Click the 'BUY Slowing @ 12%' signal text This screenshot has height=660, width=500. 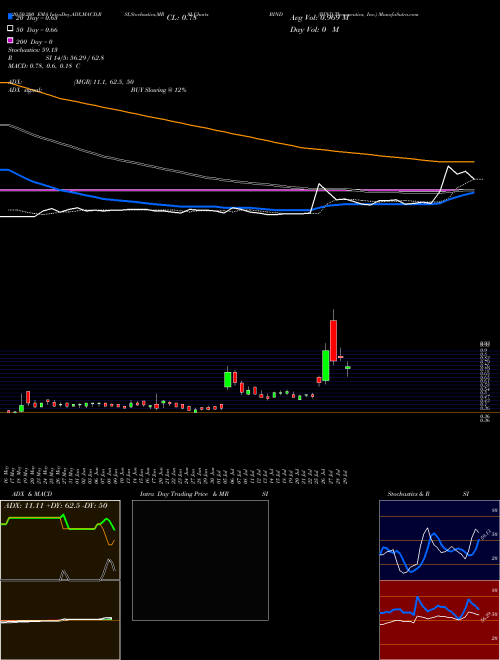click(158, 90)
